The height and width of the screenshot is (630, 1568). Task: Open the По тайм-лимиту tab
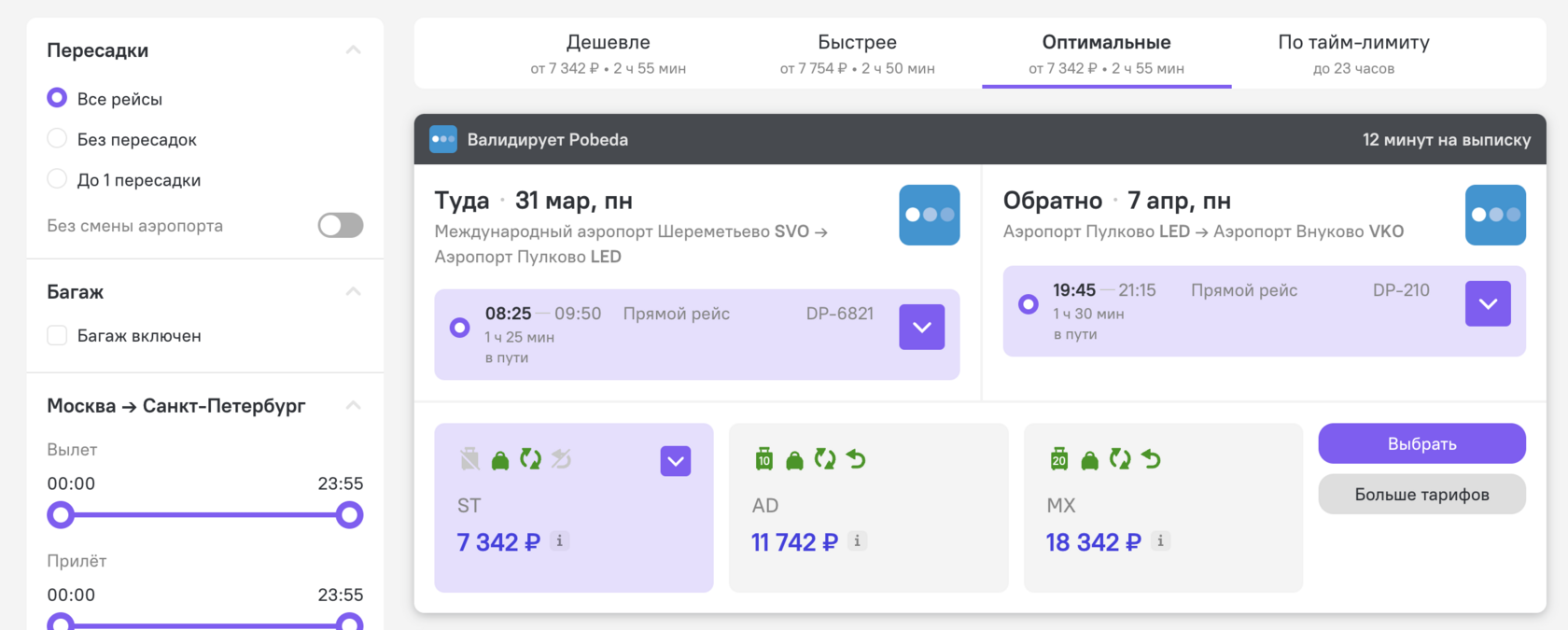[x=1353, y=53]
